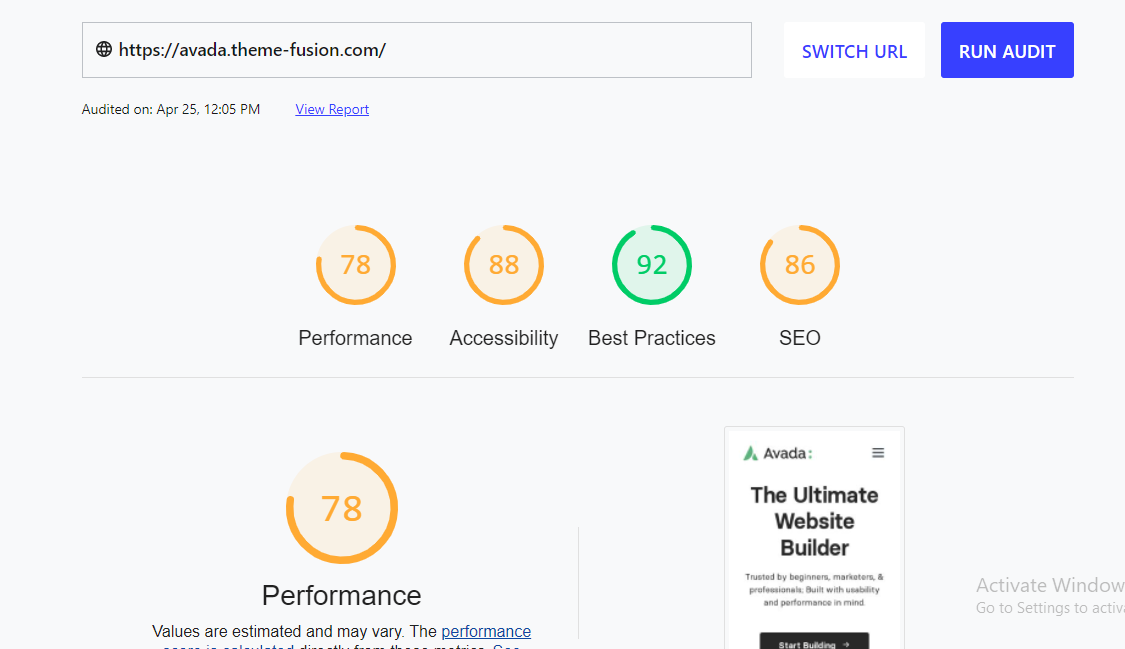Click the Start Building button in the preview

pyautogui.click(x=814, y=641)
